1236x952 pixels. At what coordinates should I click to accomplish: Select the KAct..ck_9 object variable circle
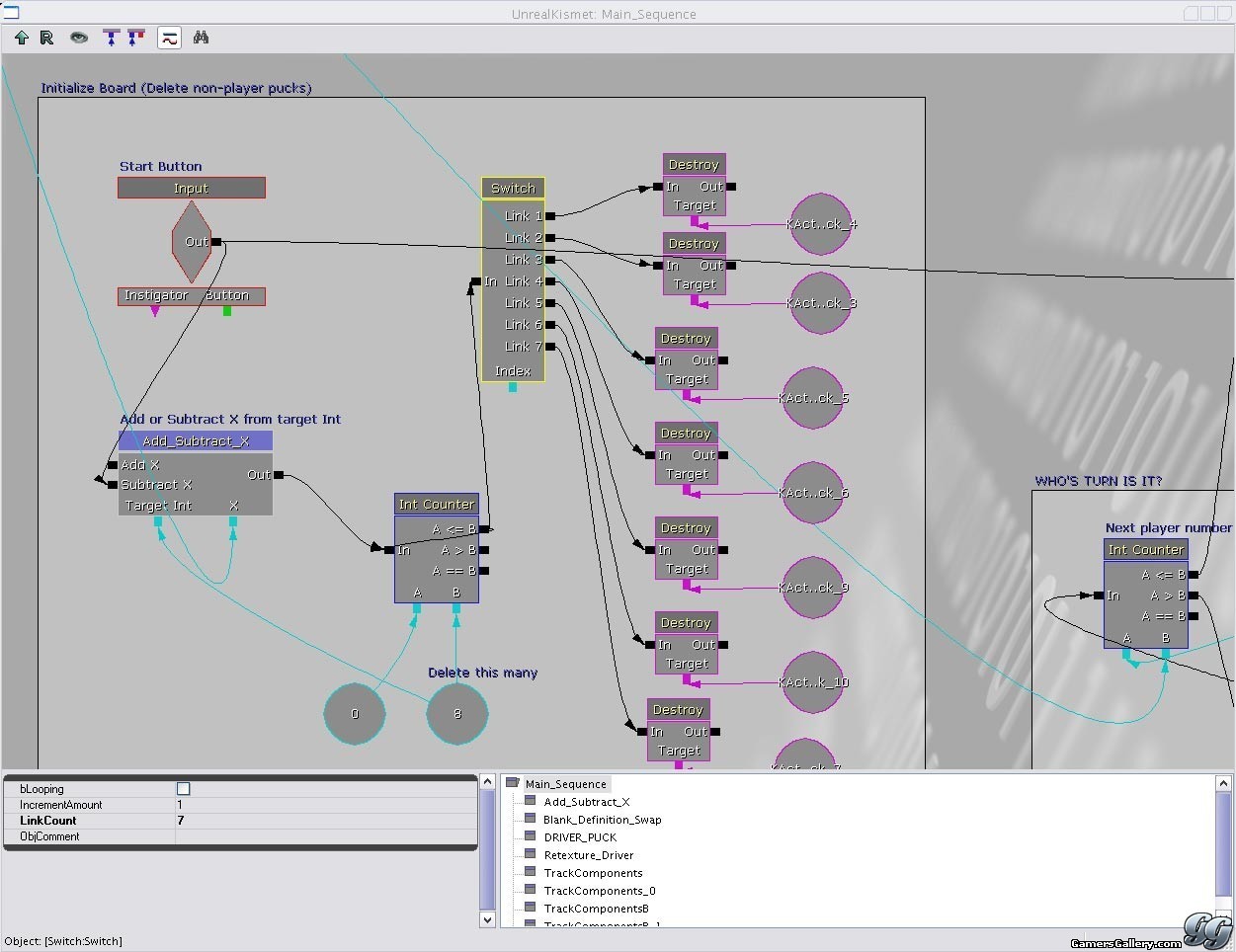tap(813, 588)
